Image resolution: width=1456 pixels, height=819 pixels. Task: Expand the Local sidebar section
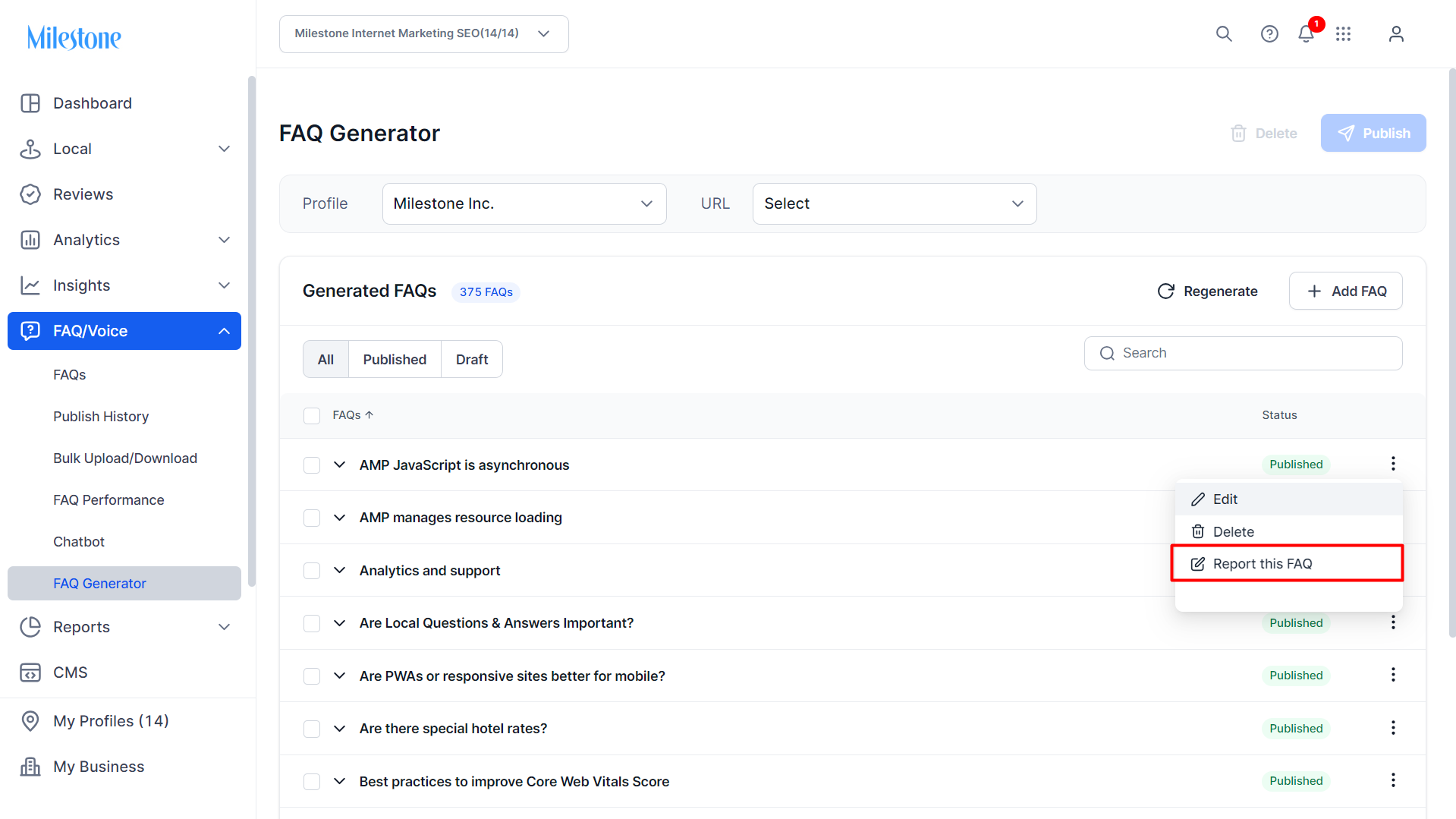click(224, 149)
